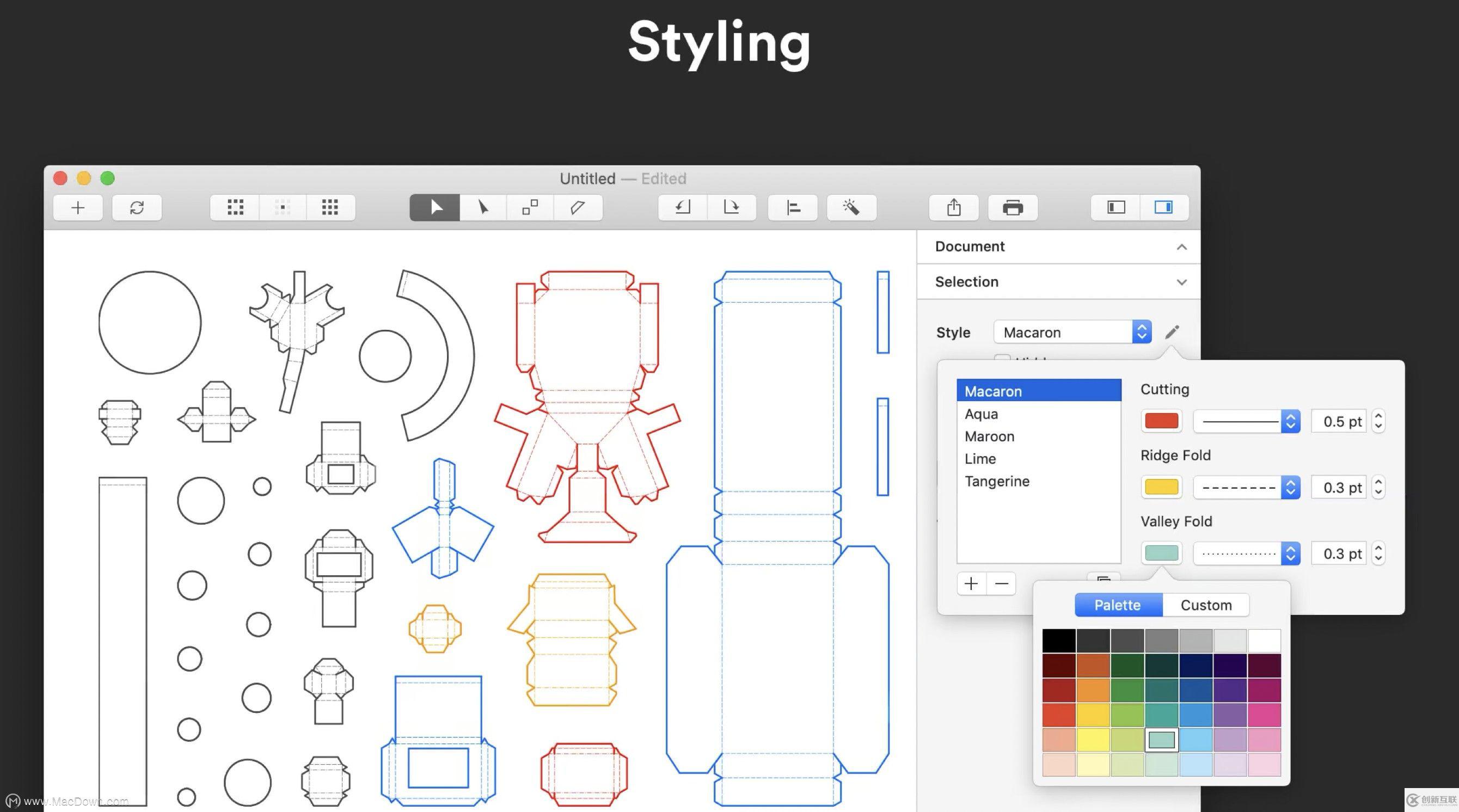
Task: Select Aqua in style list
Action: click(1039, 414)
